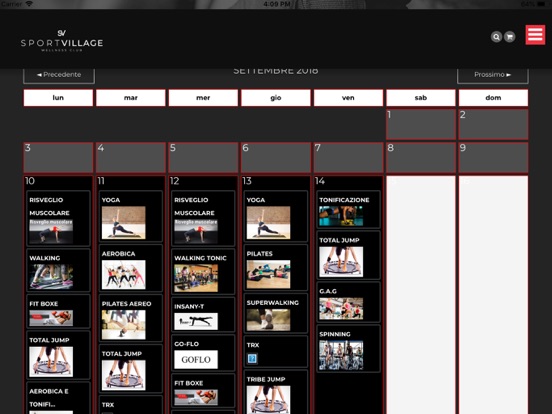Click the gio day header
Screen dimensions: 552x414
[x=276, y=98]
